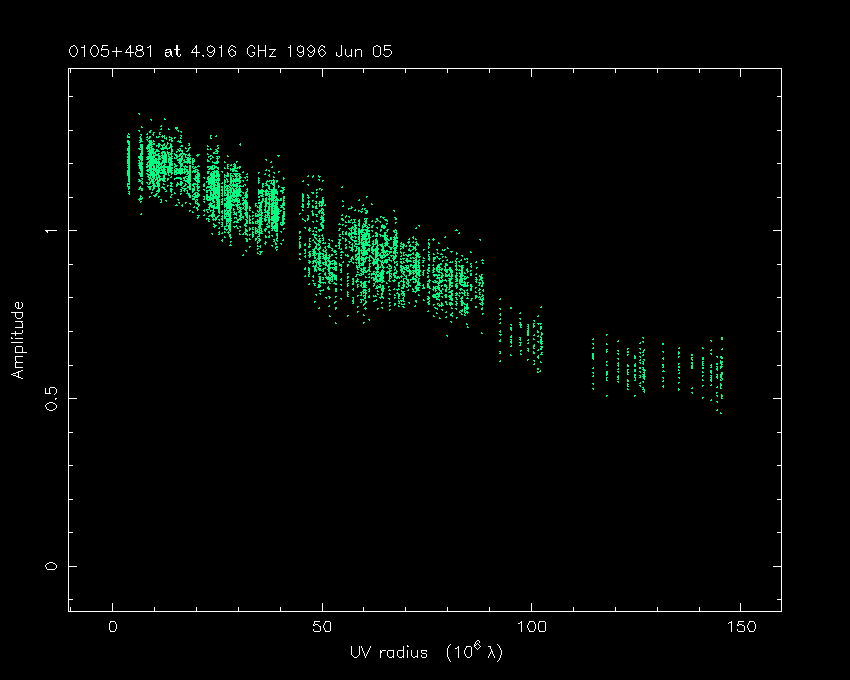Click the x-axis tick label "150"

(x=740, y=627)
